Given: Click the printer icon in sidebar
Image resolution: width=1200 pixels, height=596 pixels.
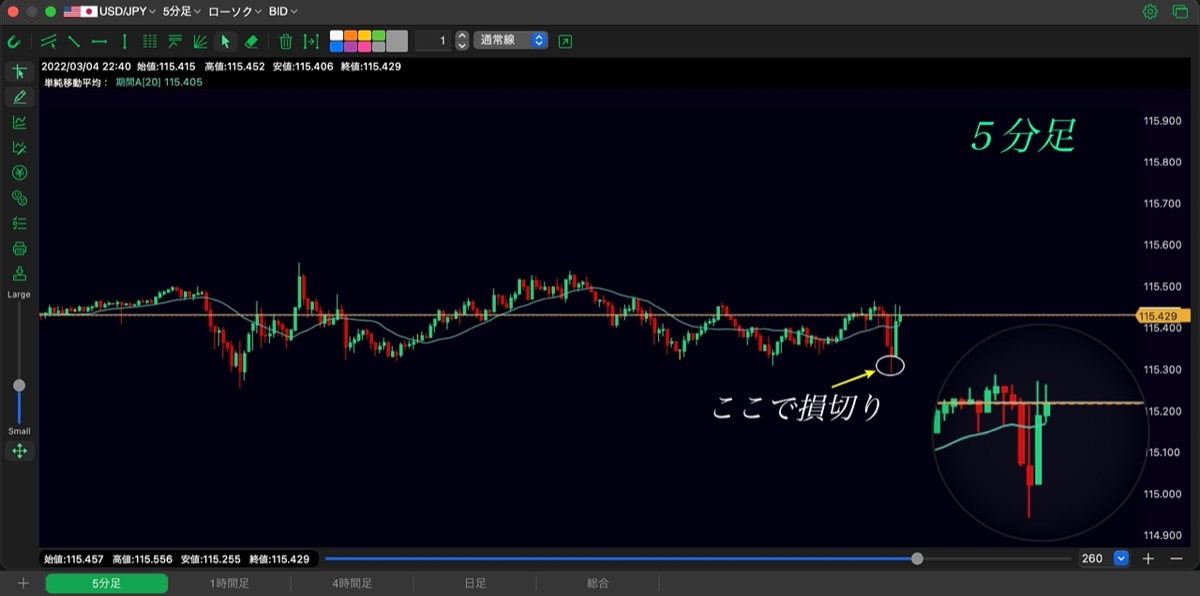Looking at the screenshot, I should 19,248.
